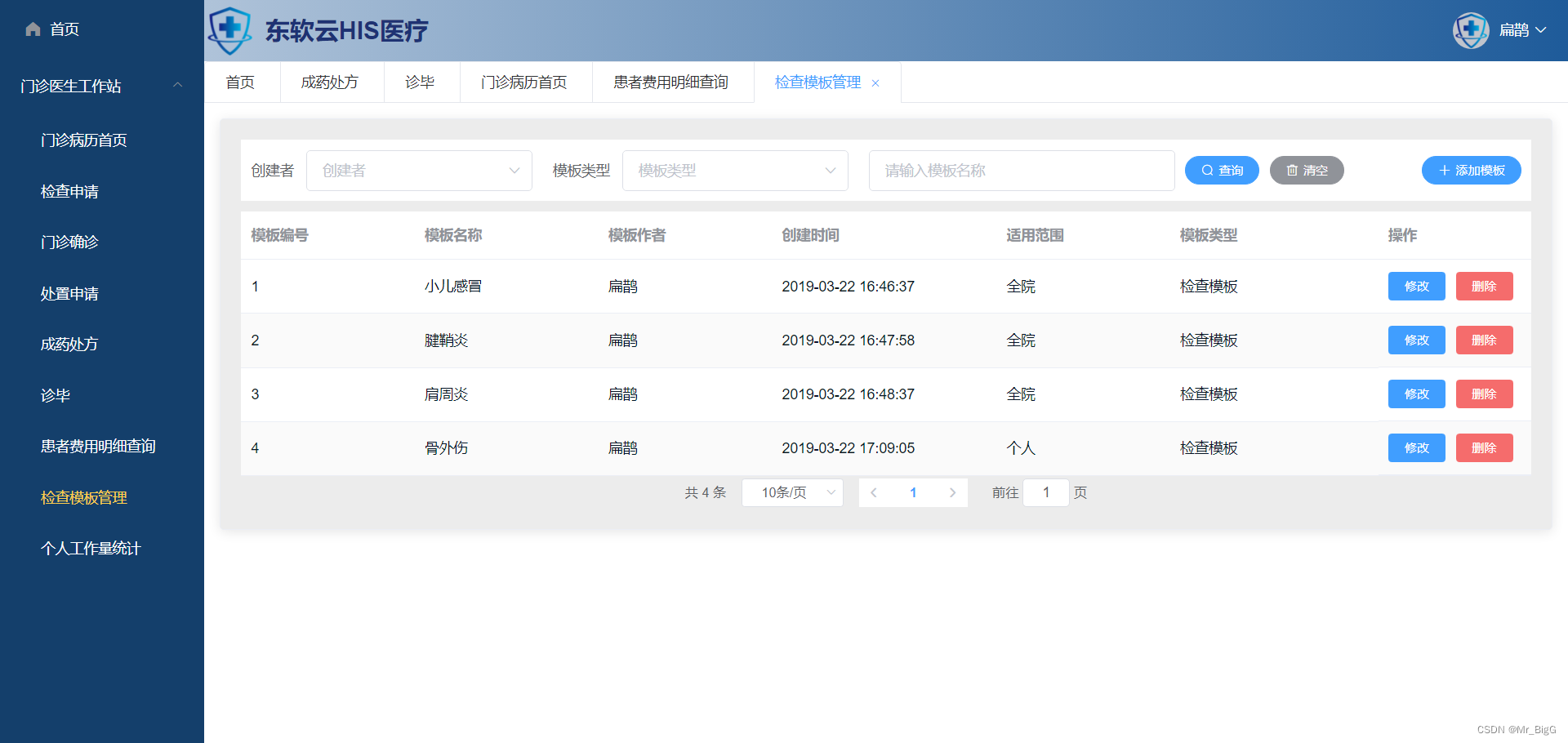Click the 骨外伤 template name cell

tap(446, 448)
